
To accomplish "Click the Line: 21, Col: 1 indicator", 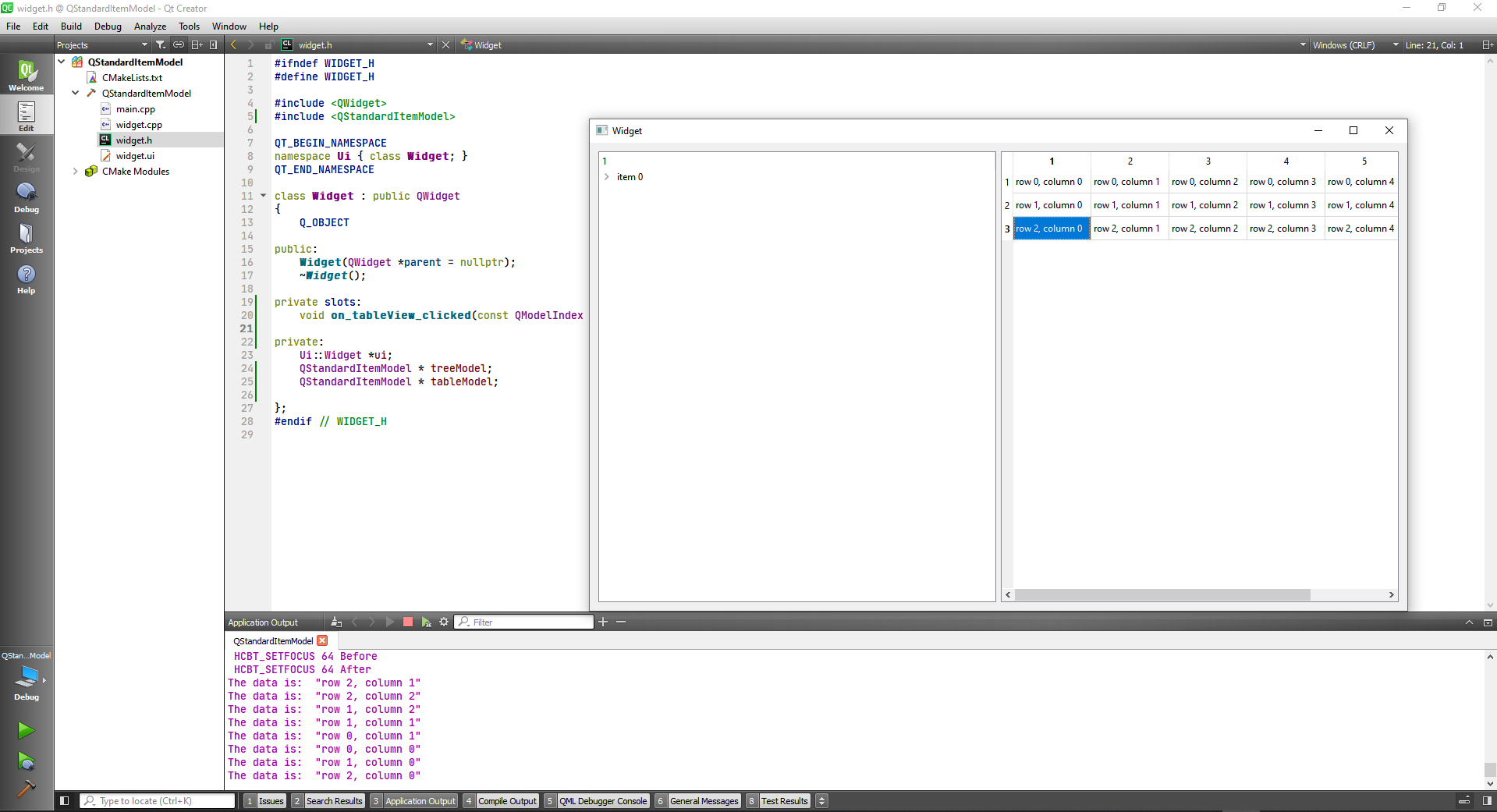I will (1434, 44).
